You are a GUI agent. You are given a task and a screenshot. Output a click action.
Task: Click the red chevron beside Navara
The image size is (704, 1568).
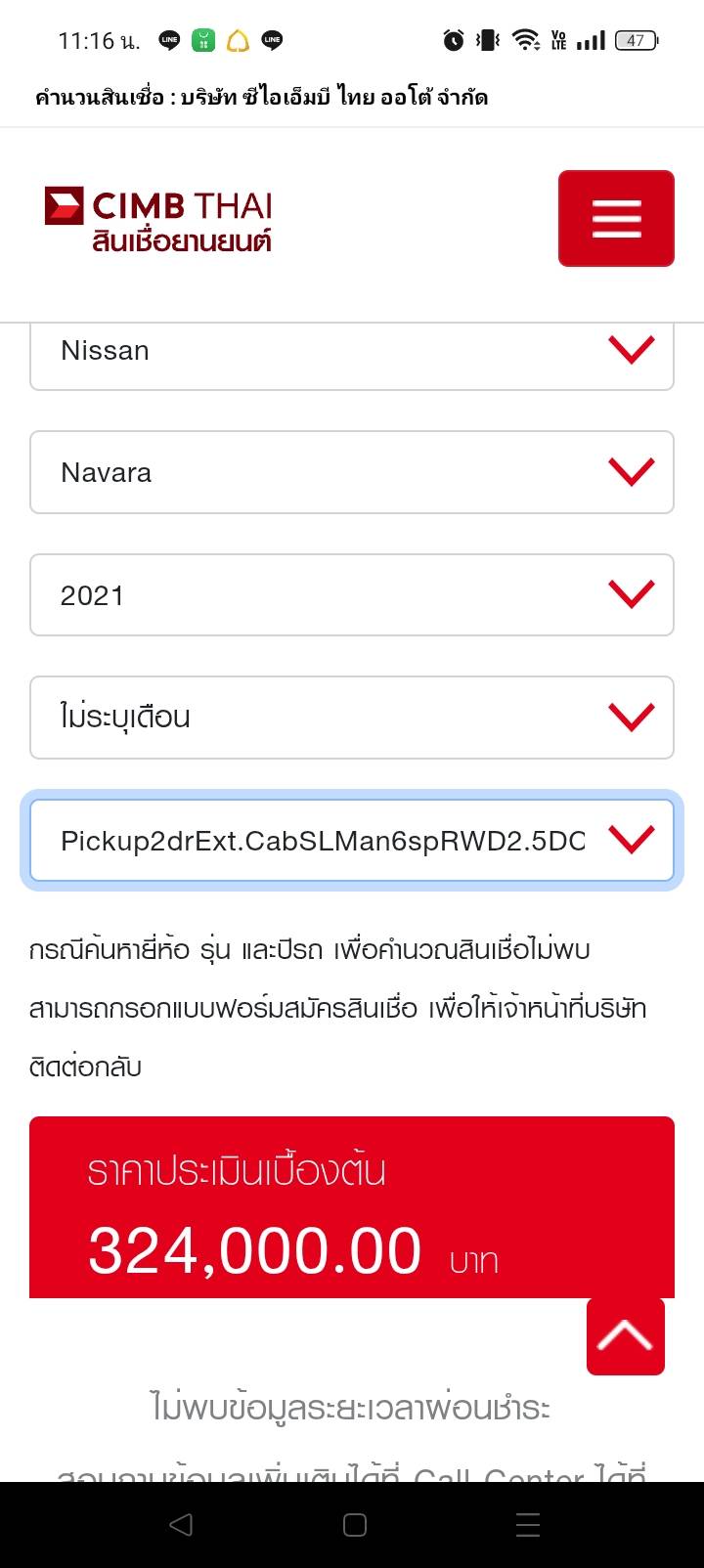[x=631, y=472]
